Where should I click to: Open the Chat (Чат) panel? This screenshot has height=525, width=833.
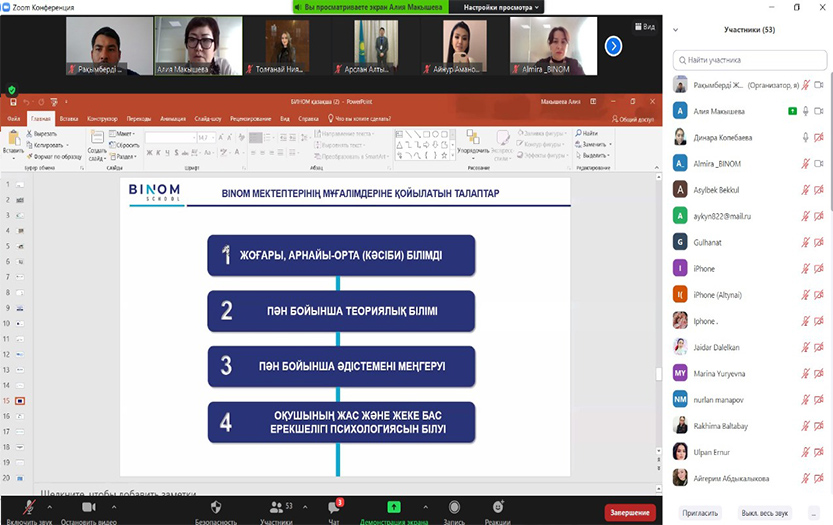tap(334, 507)
